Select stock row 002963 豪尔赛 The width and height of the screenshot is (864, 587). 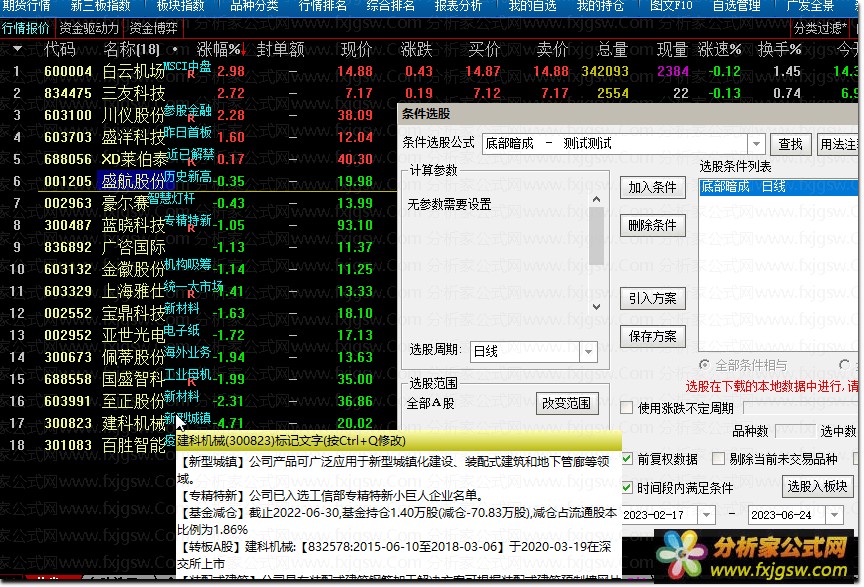[198, 203]
